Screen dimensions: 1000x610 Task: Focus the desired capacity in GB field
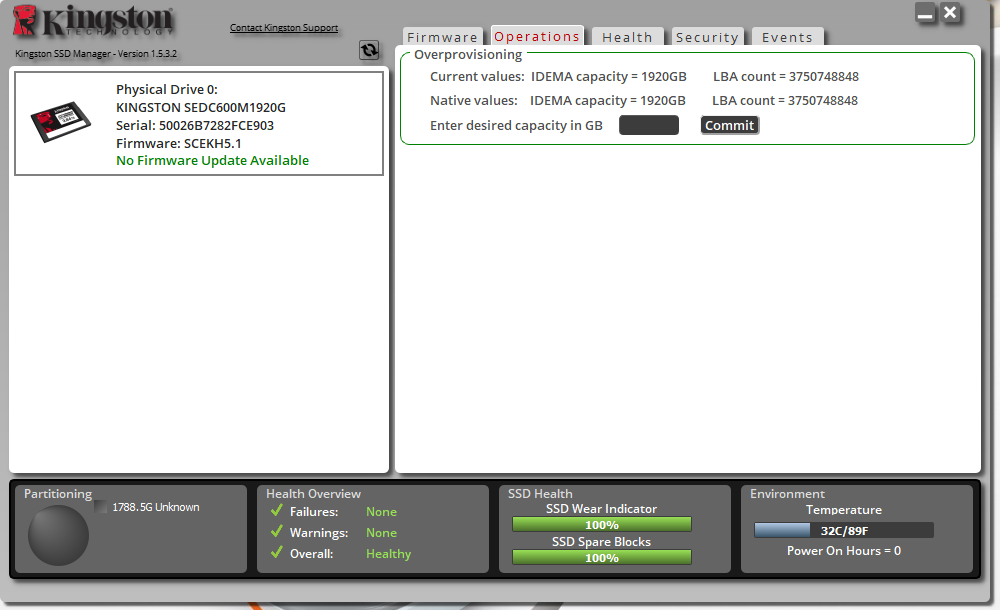click(x=649, y=125)
